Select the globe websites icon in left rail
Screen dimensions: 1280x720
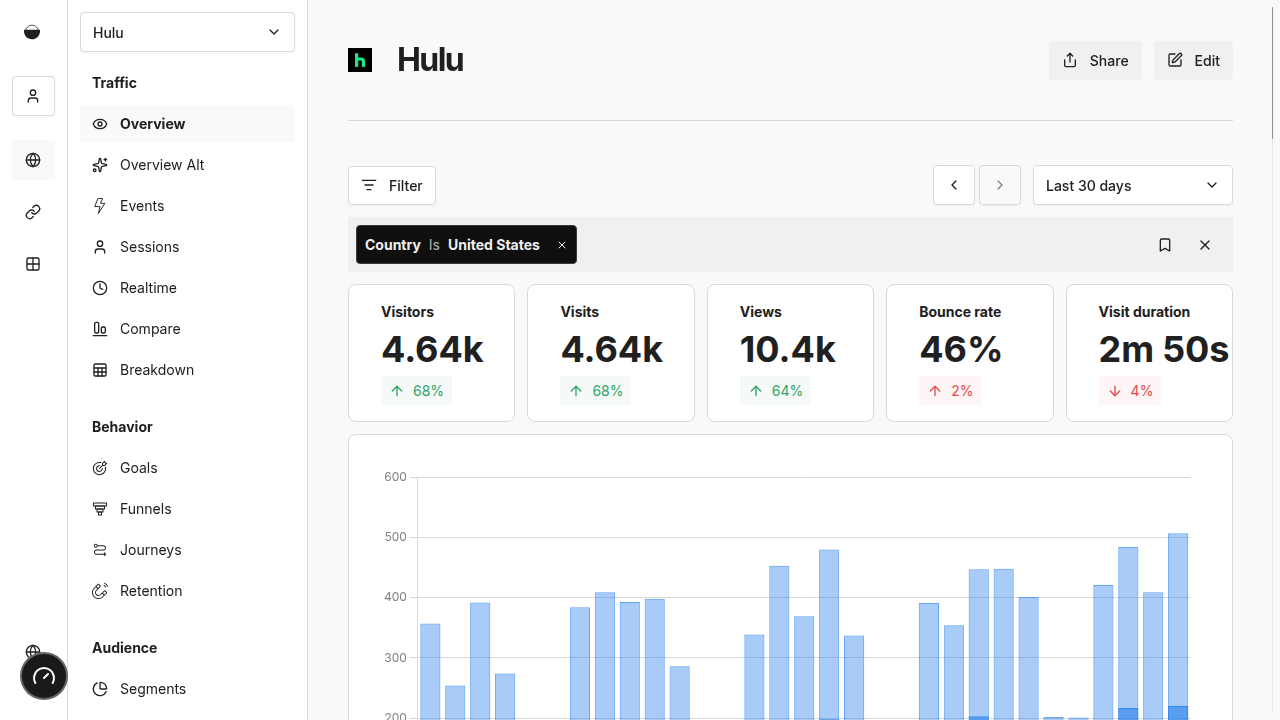click(33, 160)
